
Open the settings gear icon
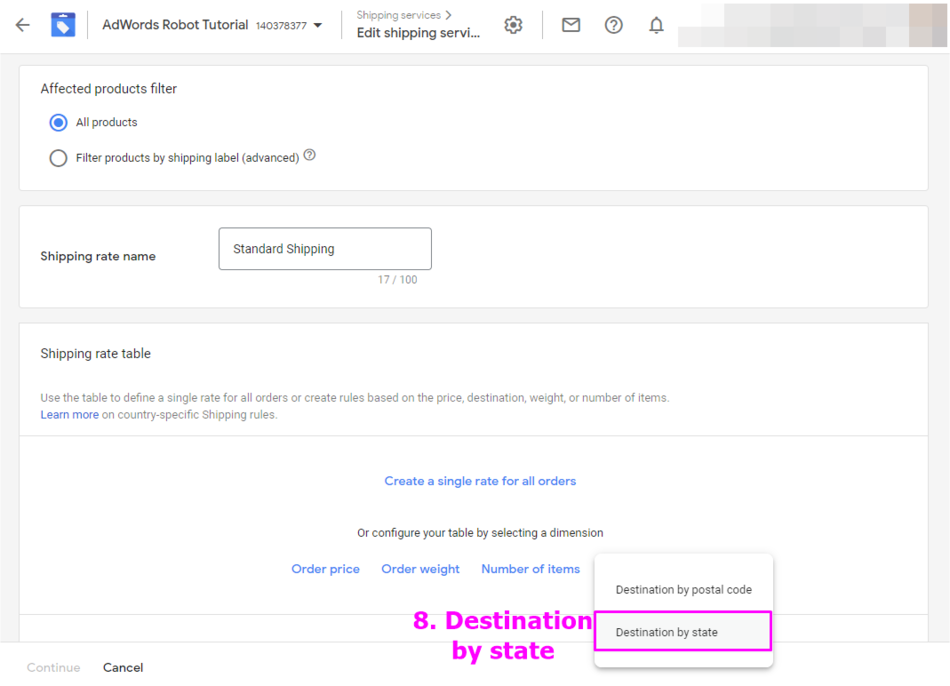513,25
